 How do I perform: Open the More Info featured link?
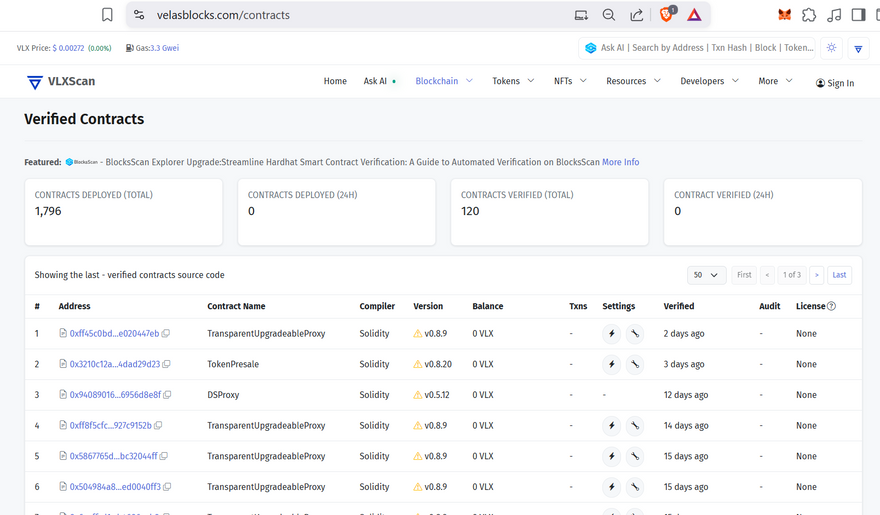click(620, 162)
